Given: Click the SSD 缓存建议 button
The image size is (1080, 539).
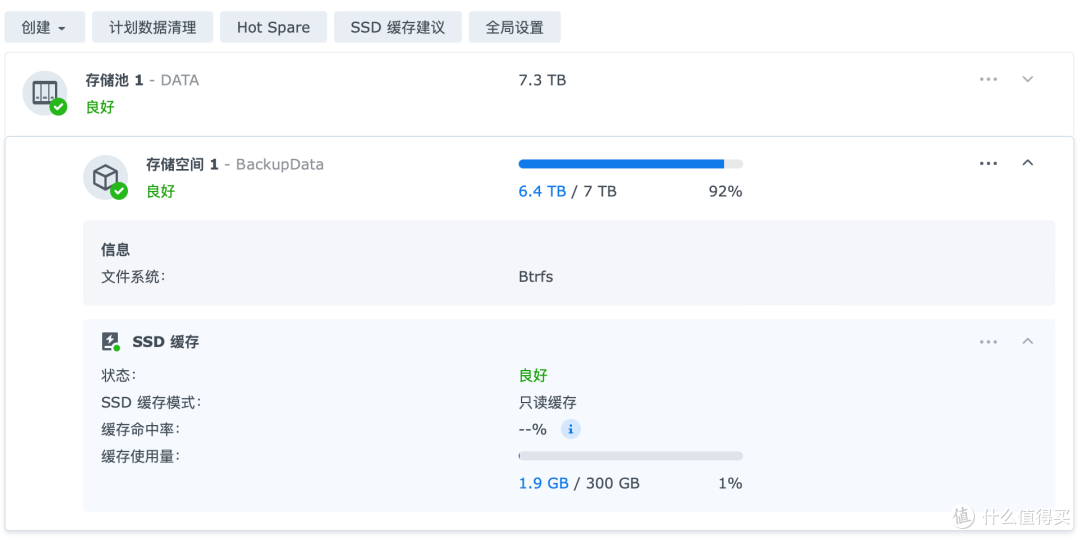Looking at the screenshot, I should (x=398, y=28).
